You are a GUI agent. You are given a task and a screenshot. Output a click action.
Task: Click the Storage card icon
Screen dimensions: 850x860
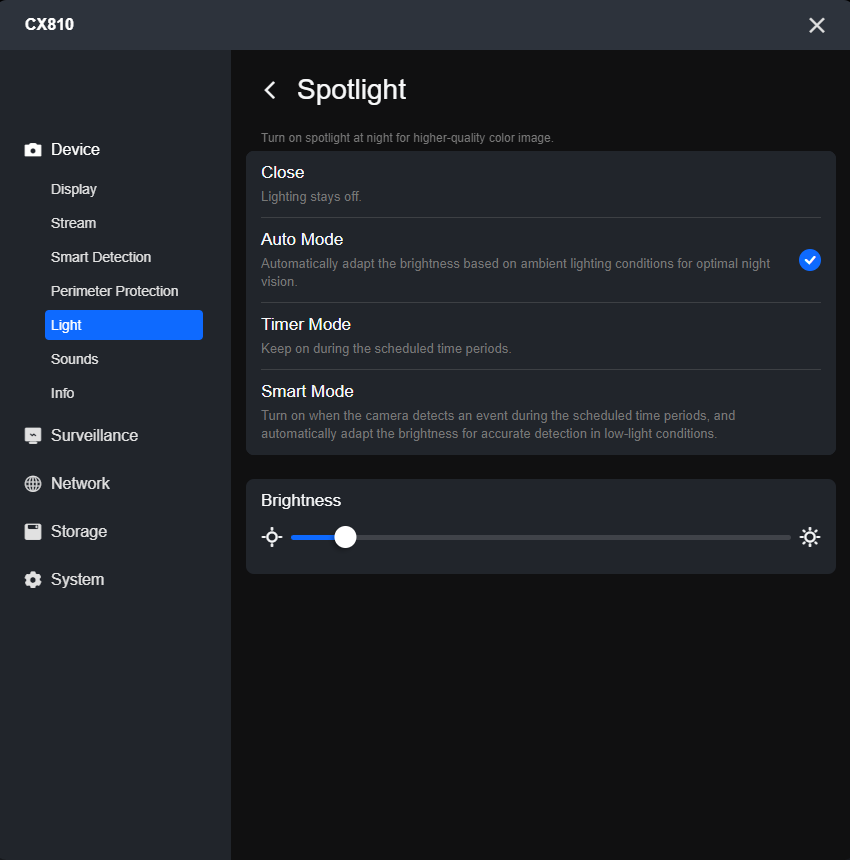pyautogui.click(x=33, y=531)
